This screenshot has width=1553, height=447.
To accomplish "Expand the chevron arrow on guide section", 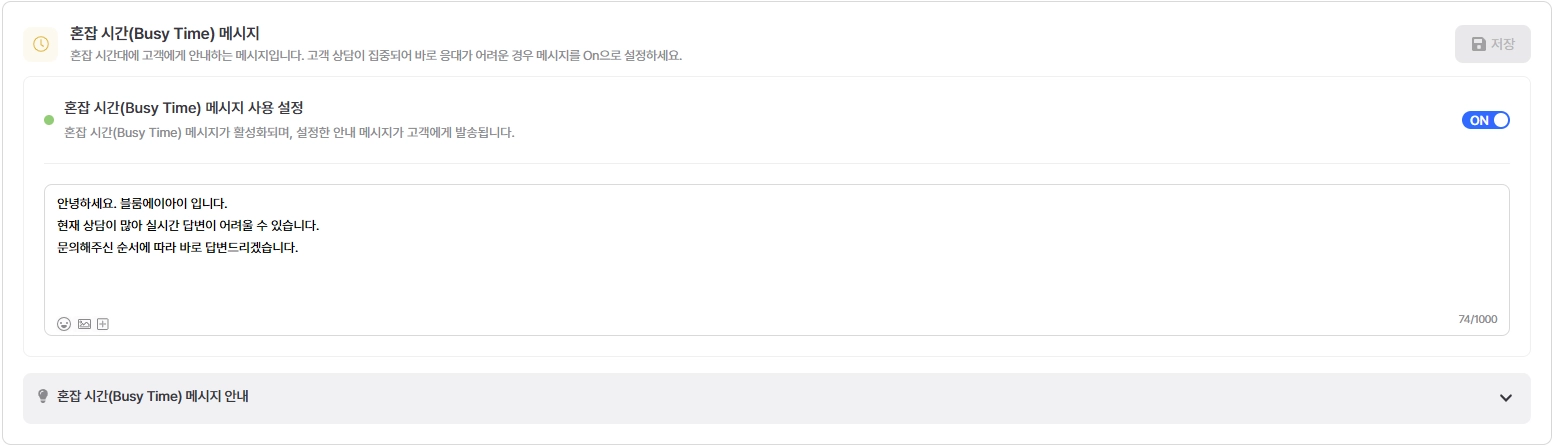I will [1506, 398].
